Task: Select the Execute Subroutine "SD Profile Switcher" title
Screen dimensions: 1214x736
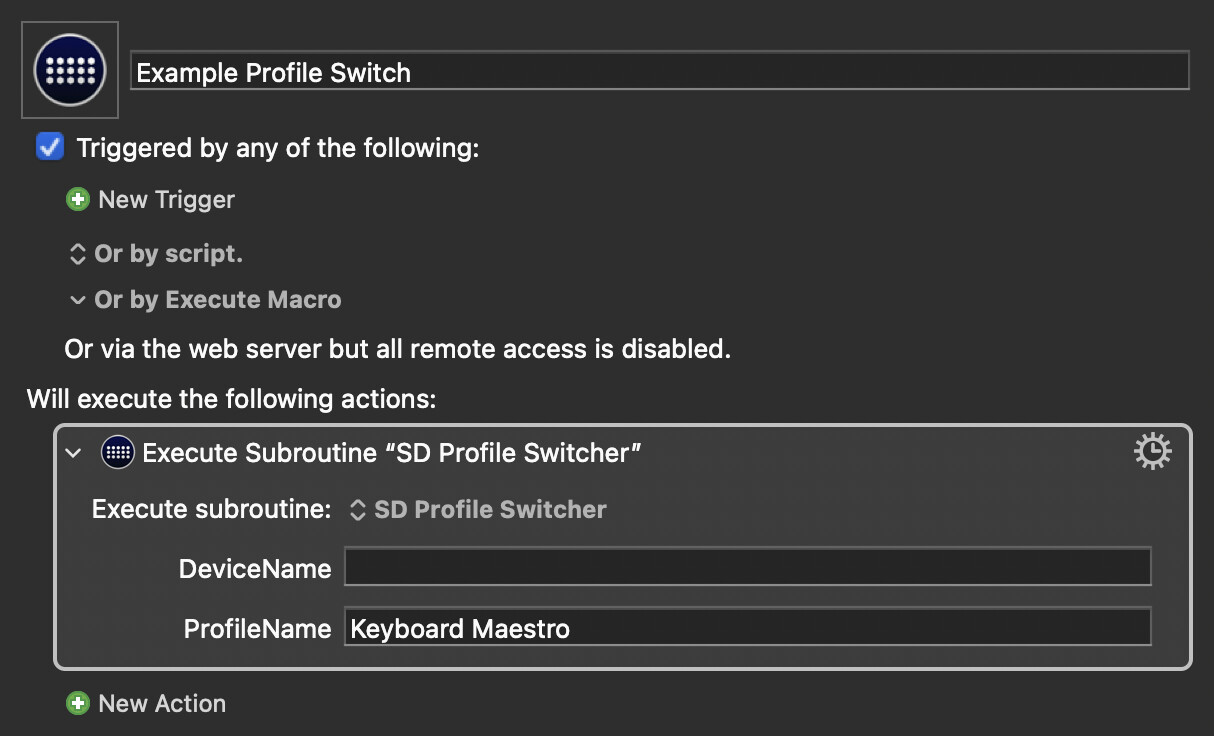Action: pos(391,453)
